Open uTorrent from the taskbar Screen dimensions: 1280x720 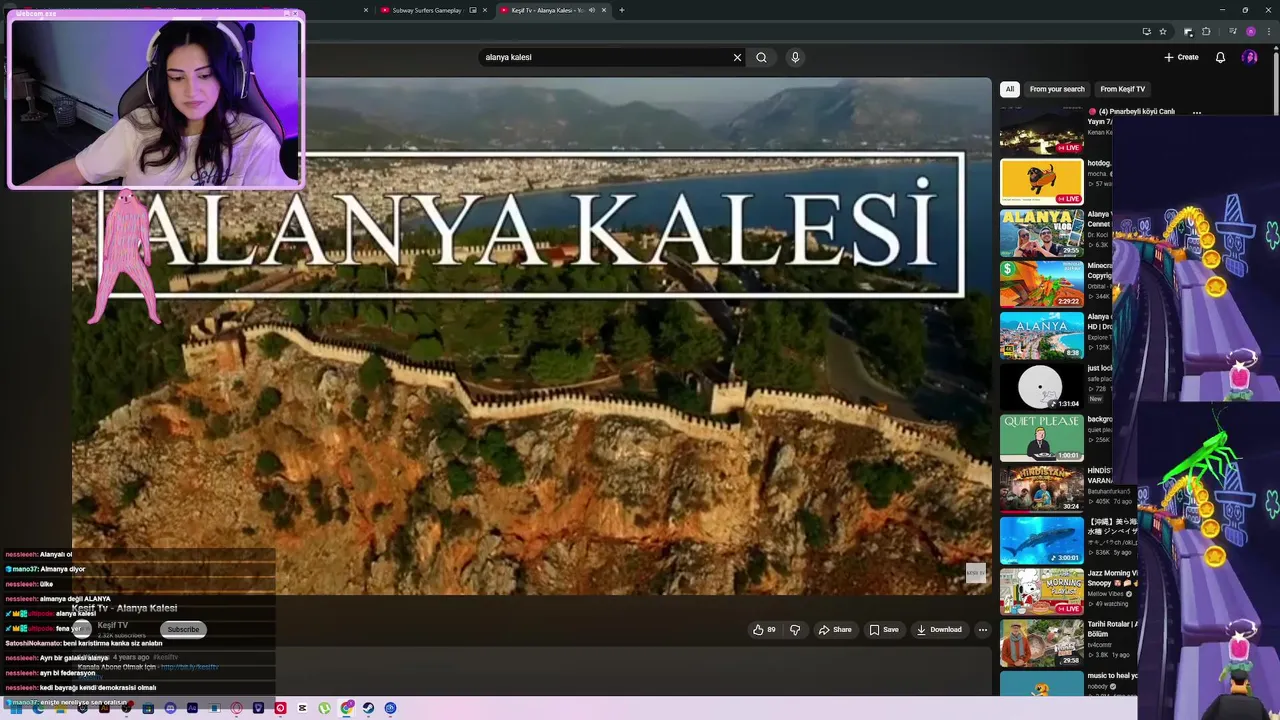(324, 708)
